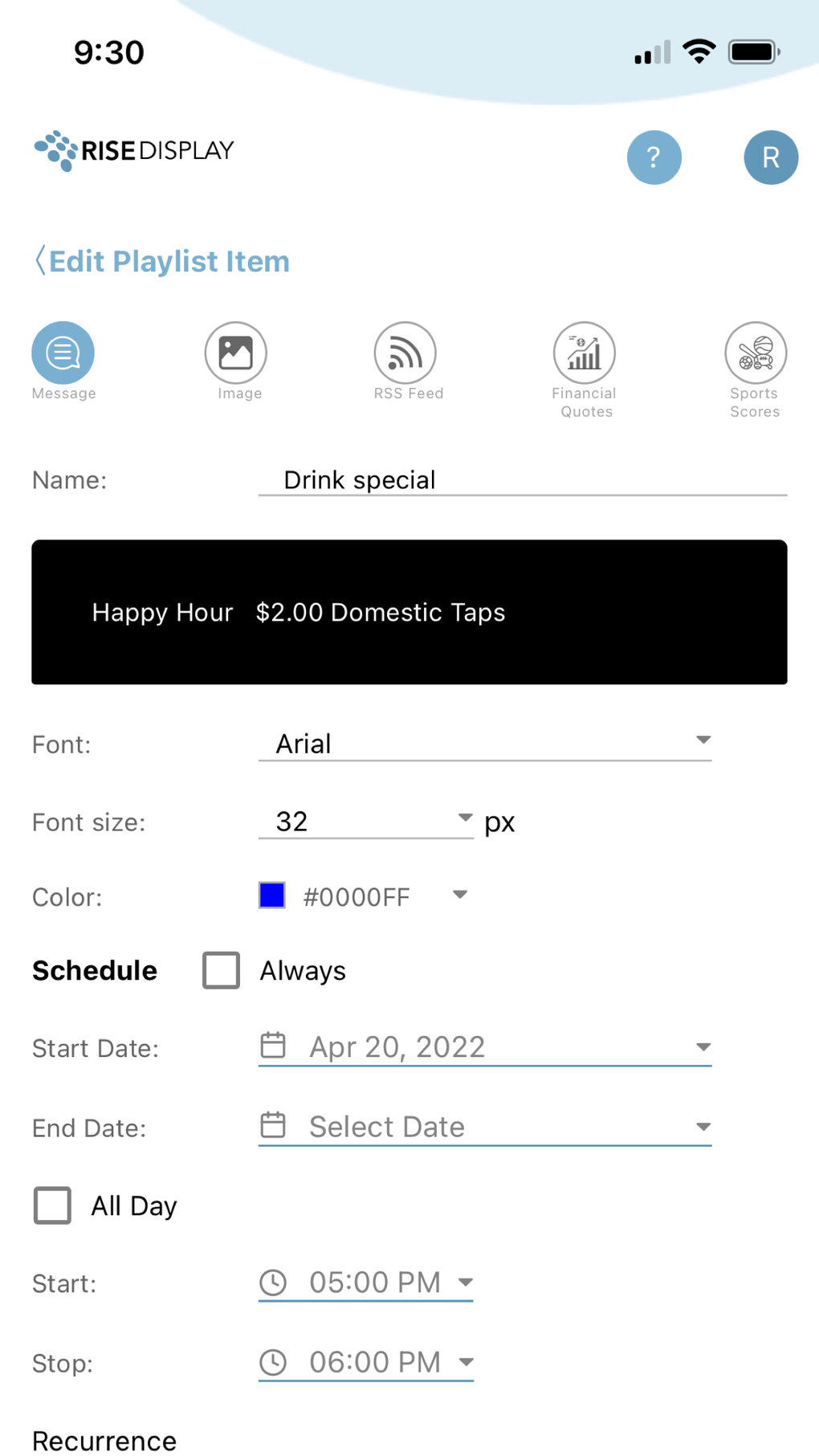This screenshot has height=1456, width=819.
Task: Change the 05:00 PM start time
Action: point(374,1283)
